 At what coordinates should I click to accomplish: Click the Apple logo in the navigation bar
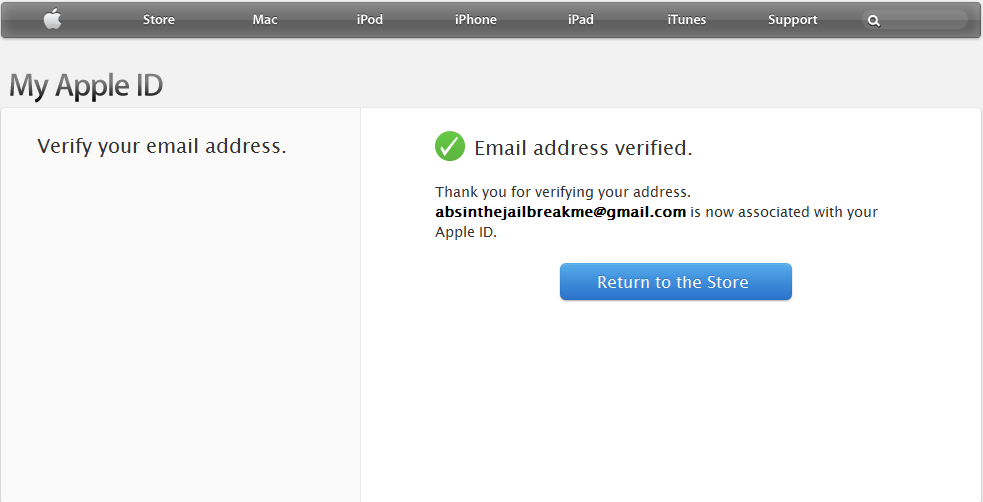pyautogui.click(x=53, y=19)
